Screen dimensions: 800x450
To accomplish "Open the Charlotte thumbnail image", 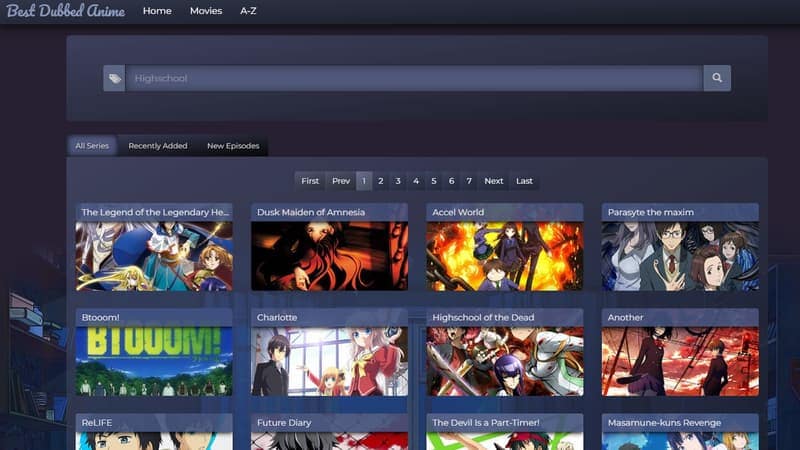I will 330,362.
